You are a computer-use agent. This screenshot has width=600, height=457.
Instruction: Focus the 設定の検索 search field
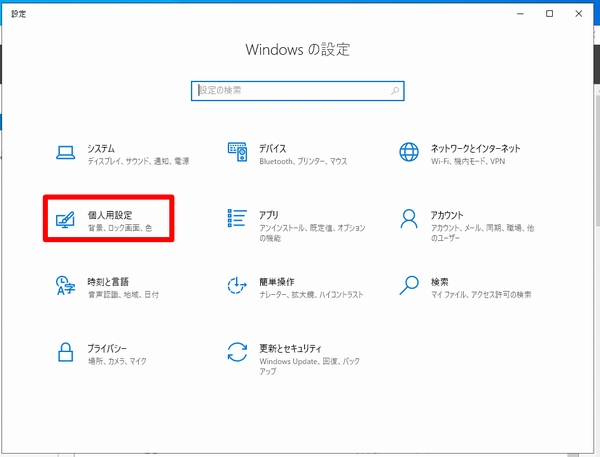tap(298, 91)
